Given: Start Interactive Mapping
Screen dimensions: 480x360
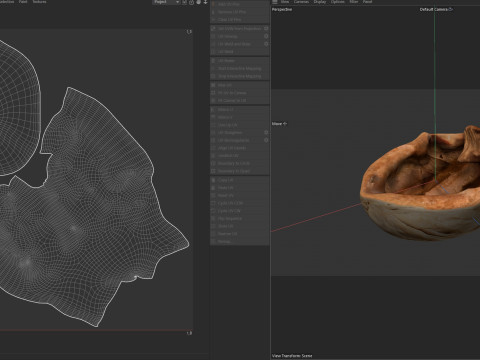Looking at the screenshot, I should [x=239, y=68].
